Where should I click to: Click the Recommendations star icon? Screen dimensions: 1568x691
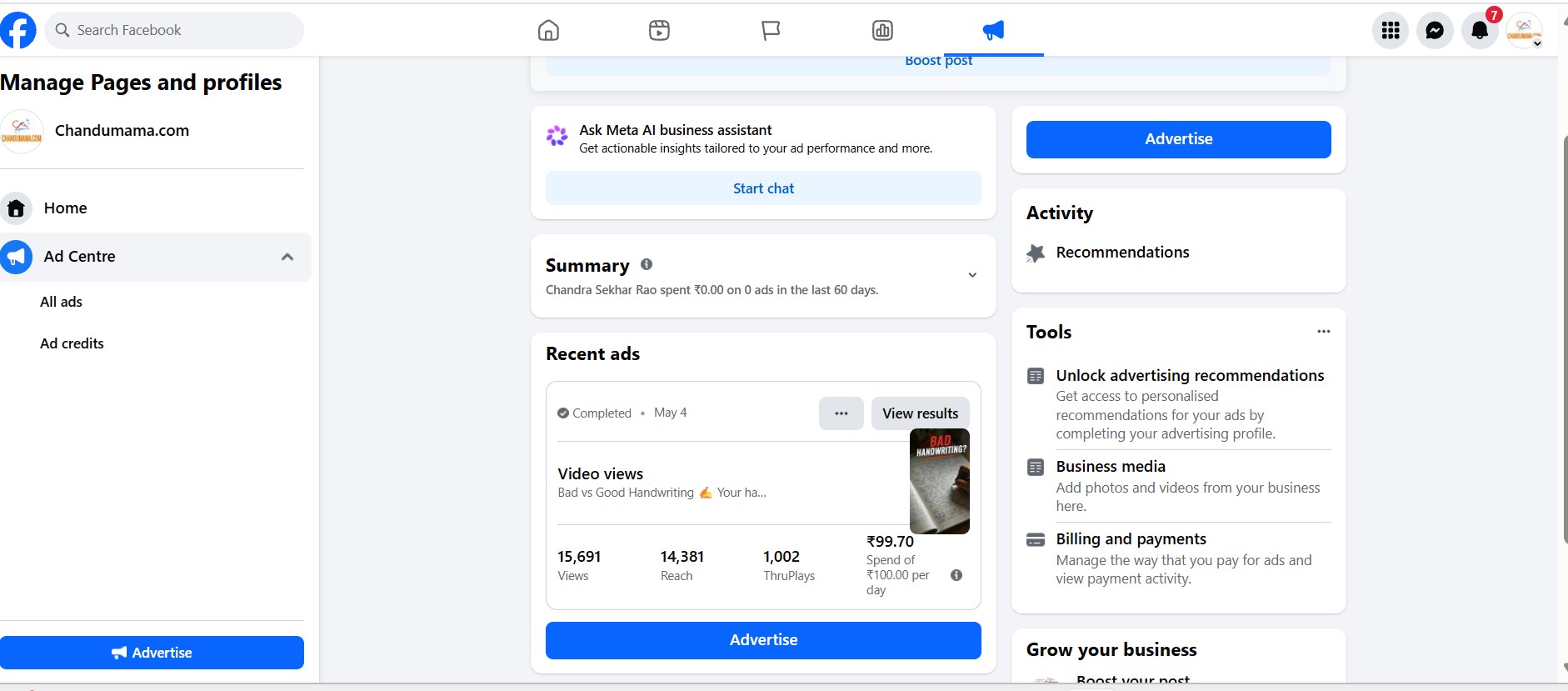click(x=1036, y=253)
